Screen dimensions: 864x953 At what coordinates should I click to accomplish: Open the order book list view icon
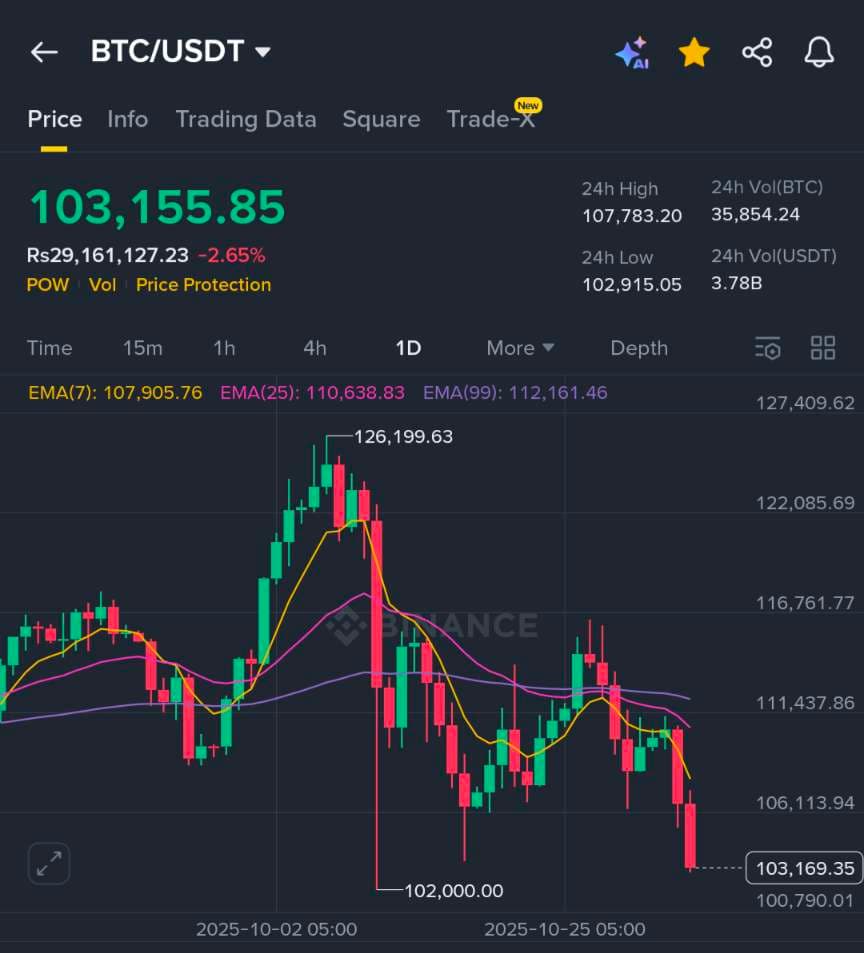coord(767,348)
